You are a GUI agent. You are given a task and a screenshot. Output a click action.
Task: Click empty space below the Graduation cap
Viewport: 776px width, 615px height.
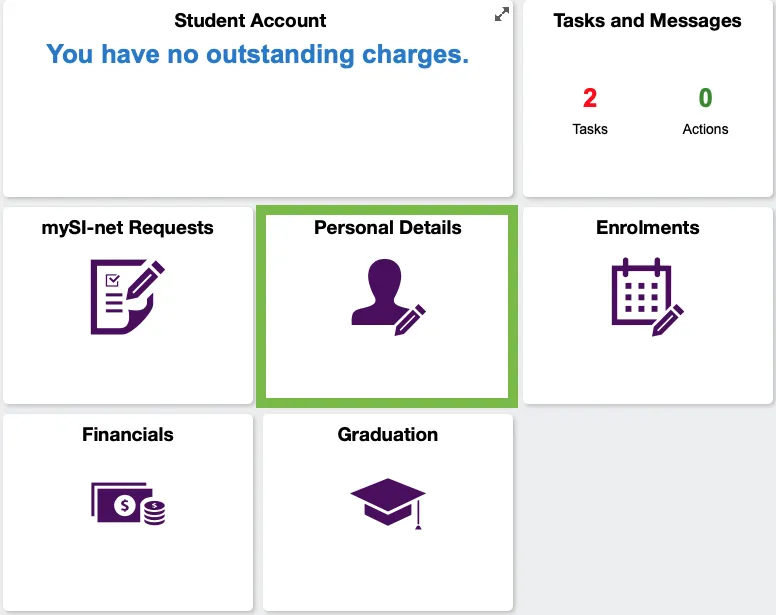click(x=388, y=569)
